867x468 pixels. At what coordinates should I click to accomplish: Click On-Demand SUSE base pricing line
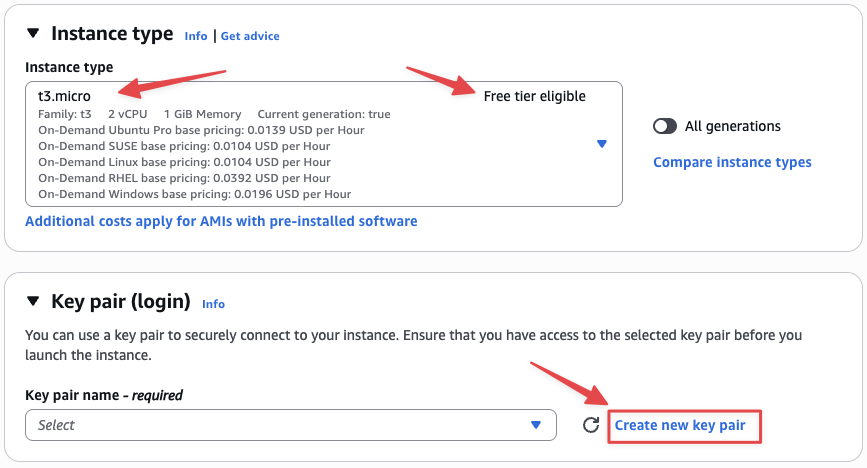(x=184, y=146)
